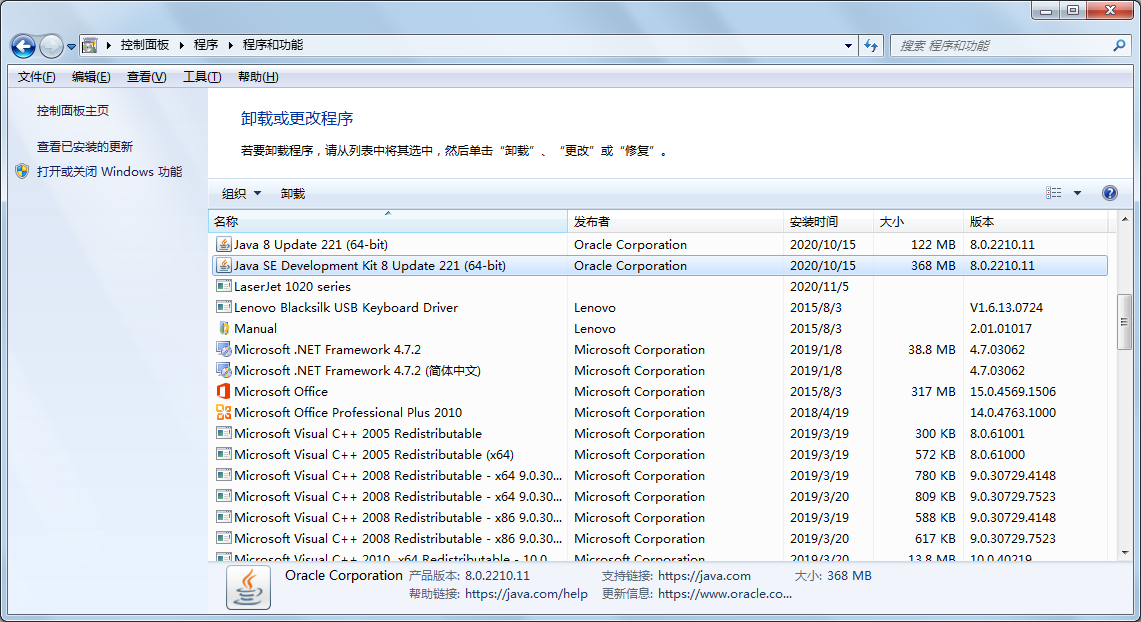Click version 15.0.4569.1506 cell
The width and height of the screenshot is (1141, 622).
point(1013,391)
